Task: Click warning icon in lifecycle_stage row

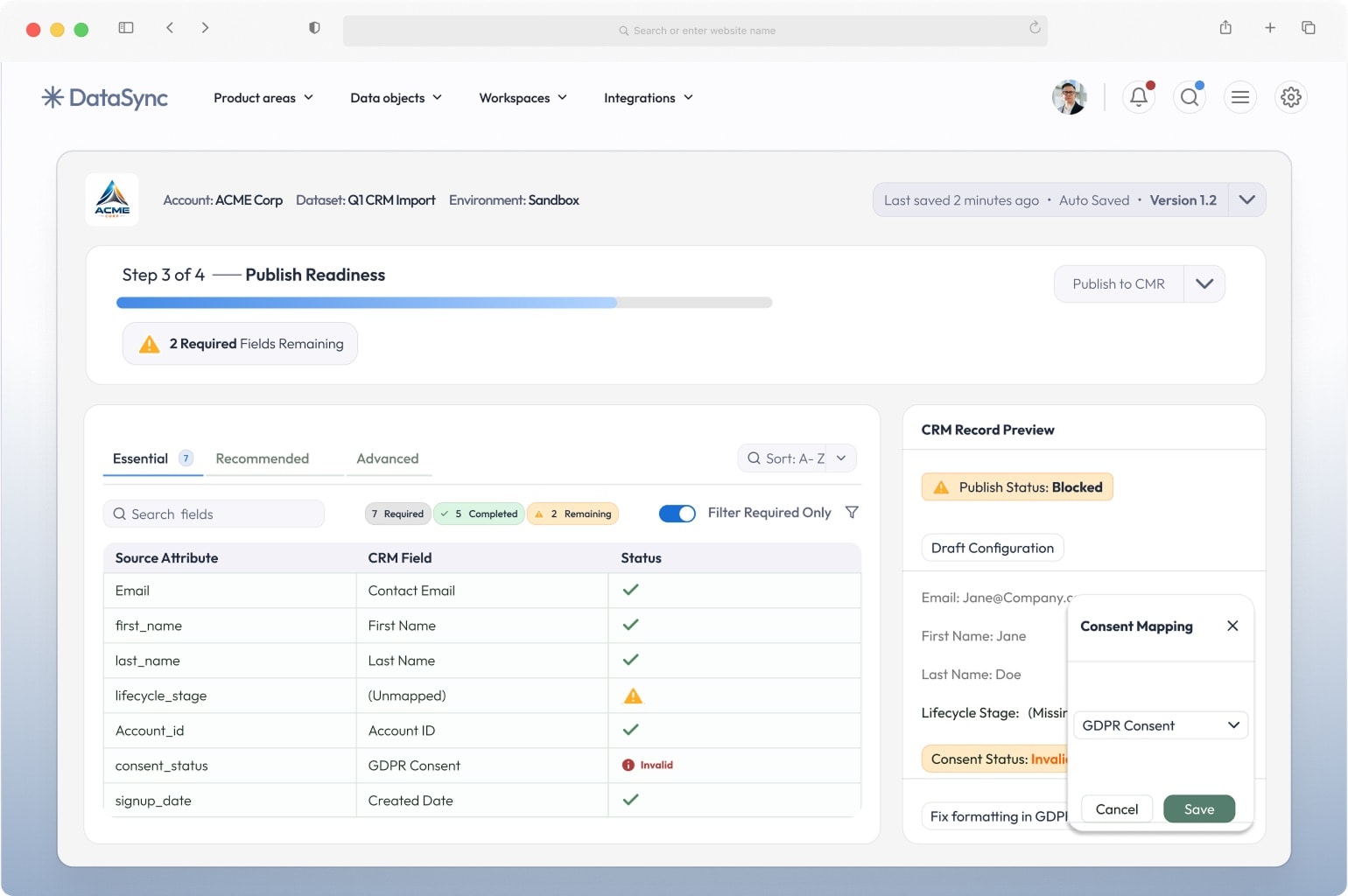Action: [x=632, y=696]
